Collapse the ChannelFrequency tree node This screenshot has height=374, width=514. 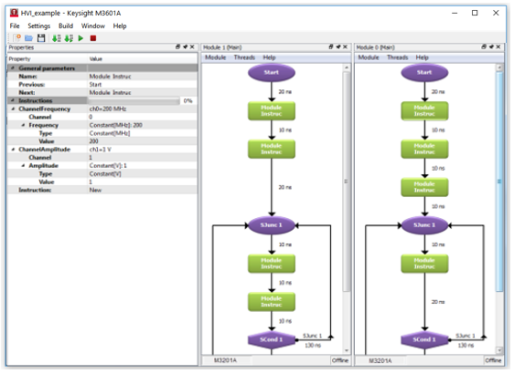[13, 109]
